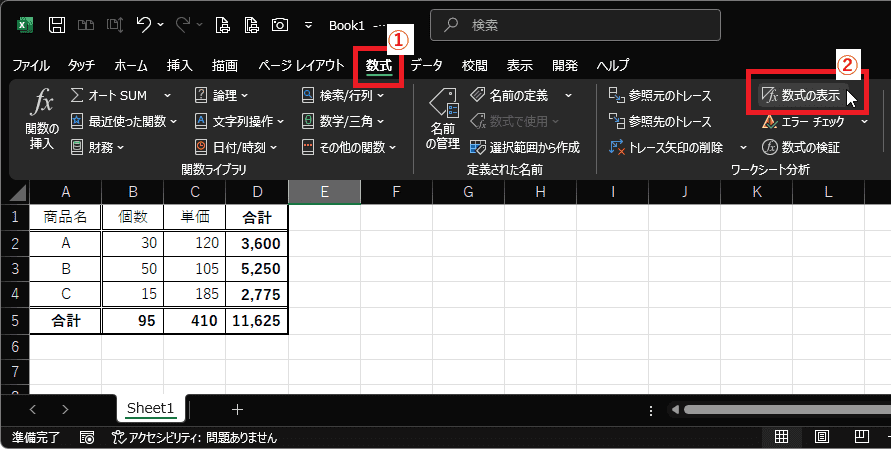Open Evaluate Formula (数式の検証)
Viewport: 891px width, 449px height.
tap(800, 147)
